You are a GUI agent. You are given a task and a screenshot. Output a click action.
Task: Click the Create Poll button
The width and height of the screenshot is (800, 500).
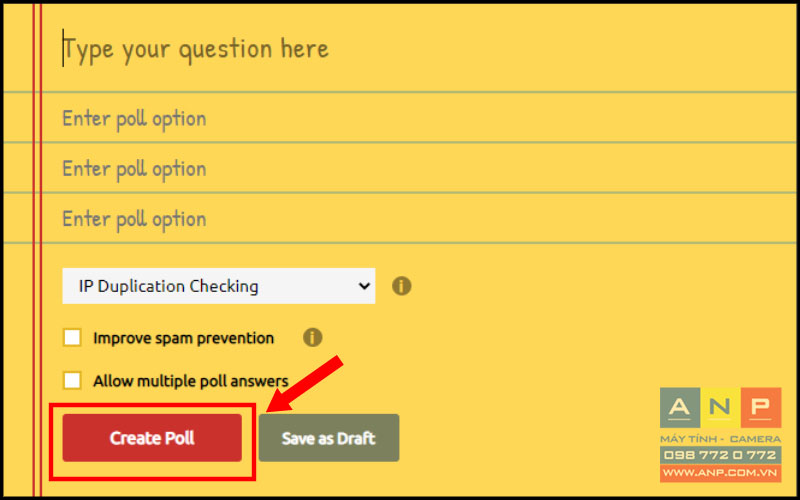point(152,438)
